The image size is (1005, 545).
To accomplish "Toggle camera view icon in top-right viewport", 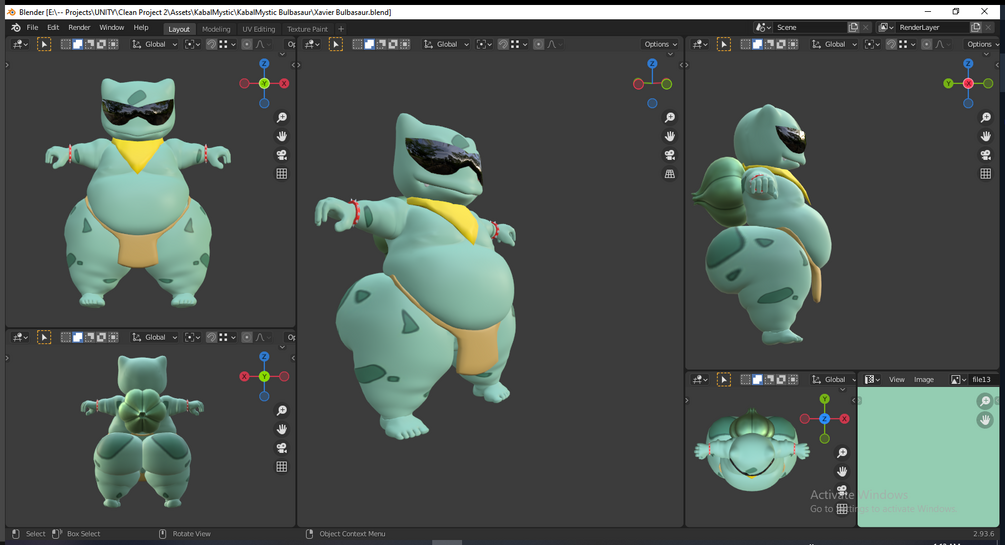I will point(986,155).
